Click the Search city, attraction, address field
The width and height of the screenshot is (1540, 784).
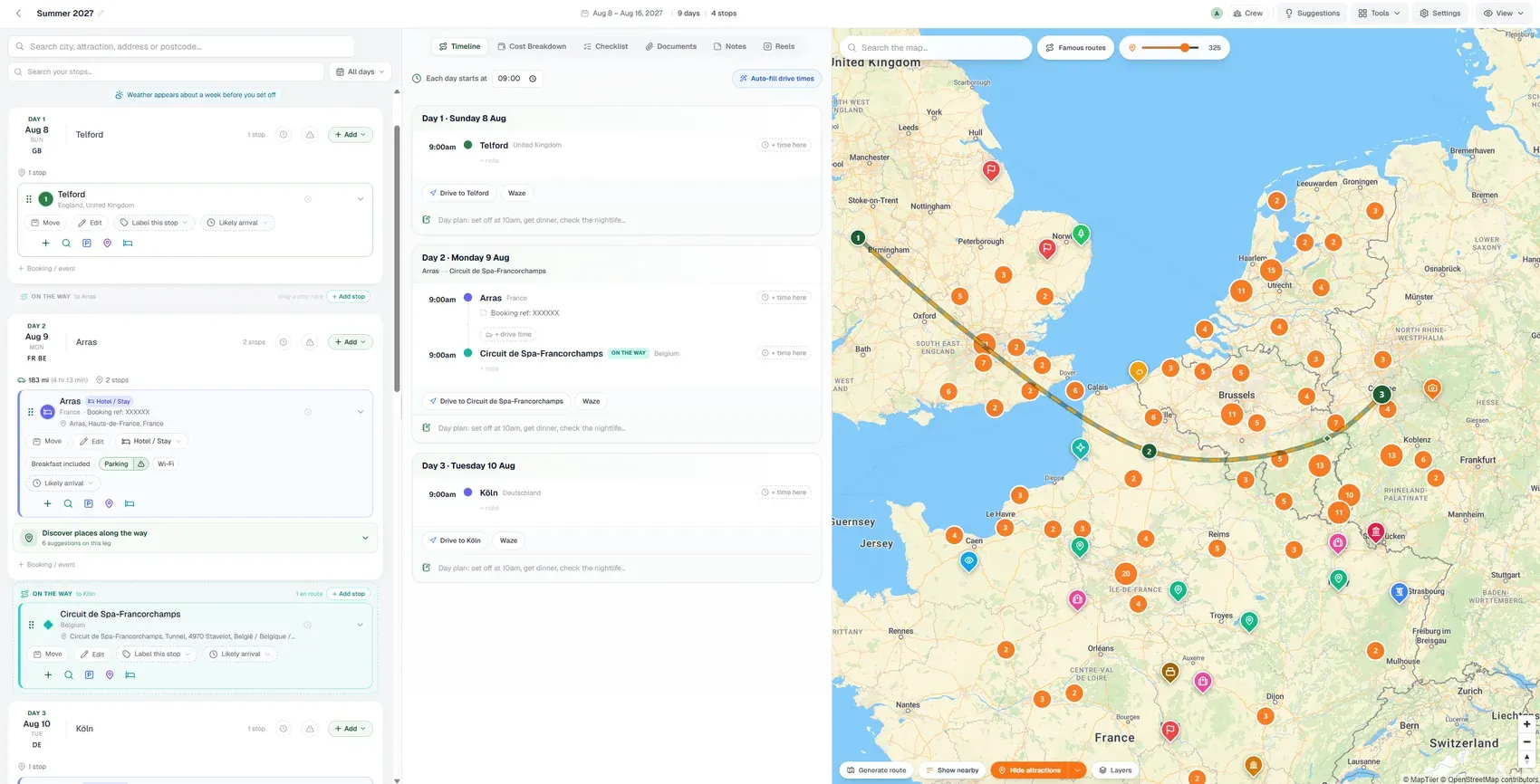(181, 46)
